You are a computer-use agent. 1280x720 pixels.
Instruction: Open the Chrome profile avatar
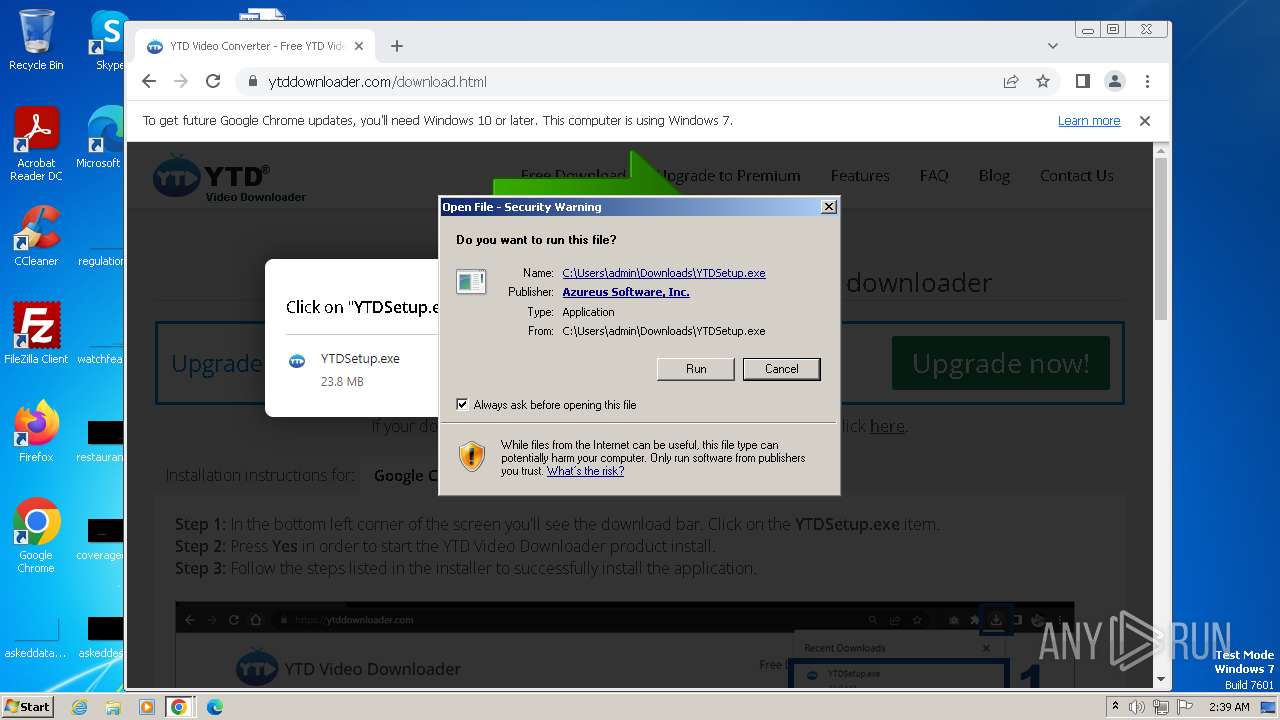point(1115,82)
